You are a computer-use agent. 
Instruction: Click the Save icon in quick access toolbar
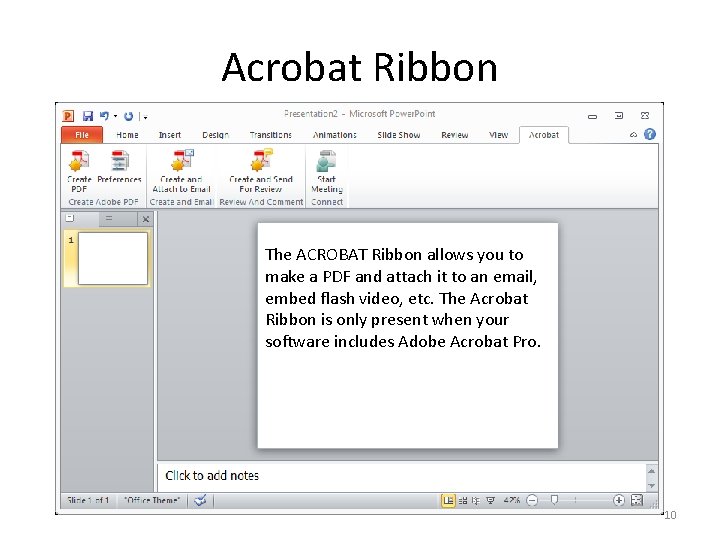tap(88, 116)
